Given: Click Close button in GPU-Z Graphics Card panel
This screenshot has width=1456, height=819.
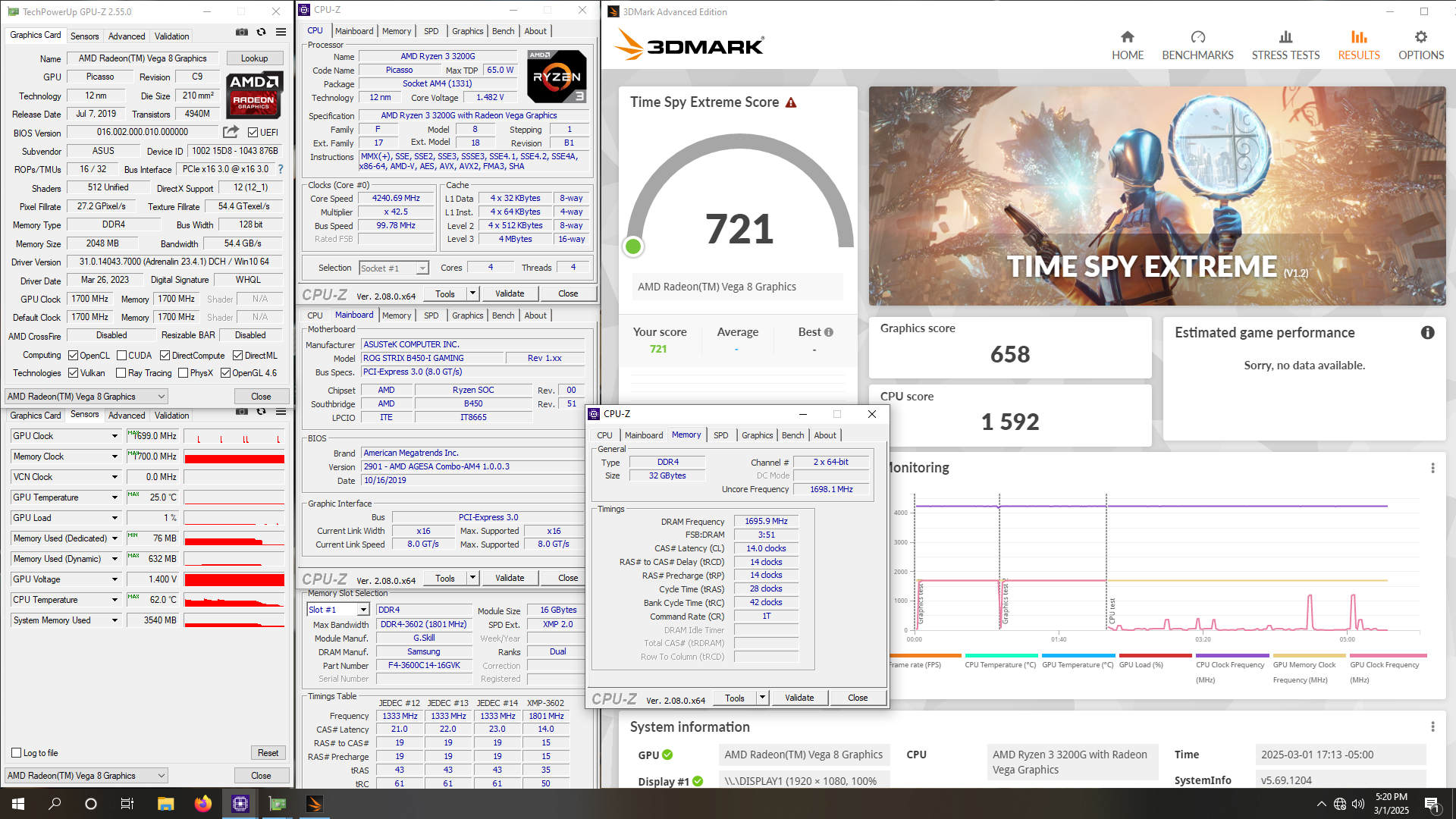Looking at the screenshot, I should coord(261,397).
